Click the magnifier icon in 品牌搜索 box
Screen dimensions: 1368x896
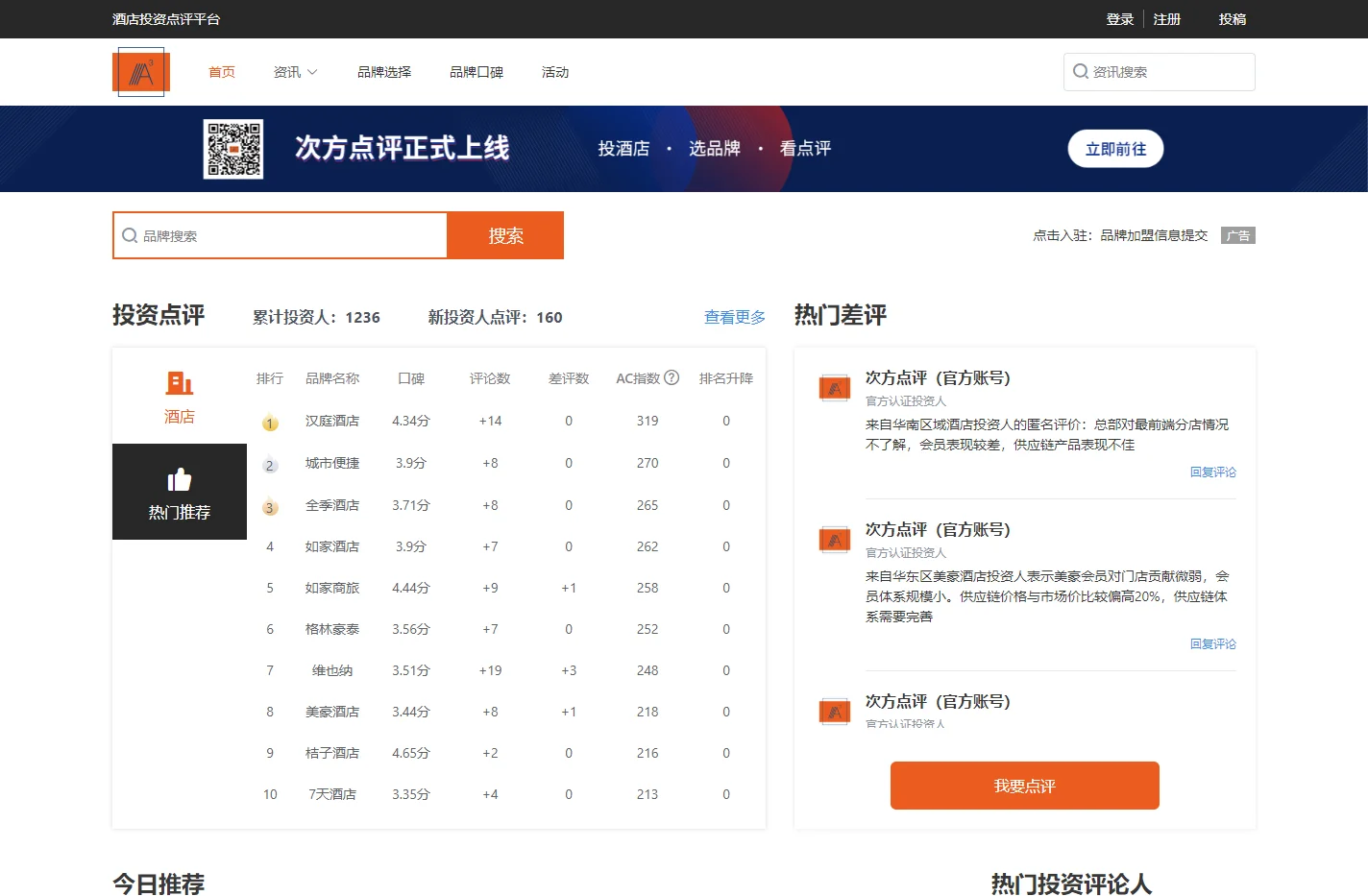(130, 235)
